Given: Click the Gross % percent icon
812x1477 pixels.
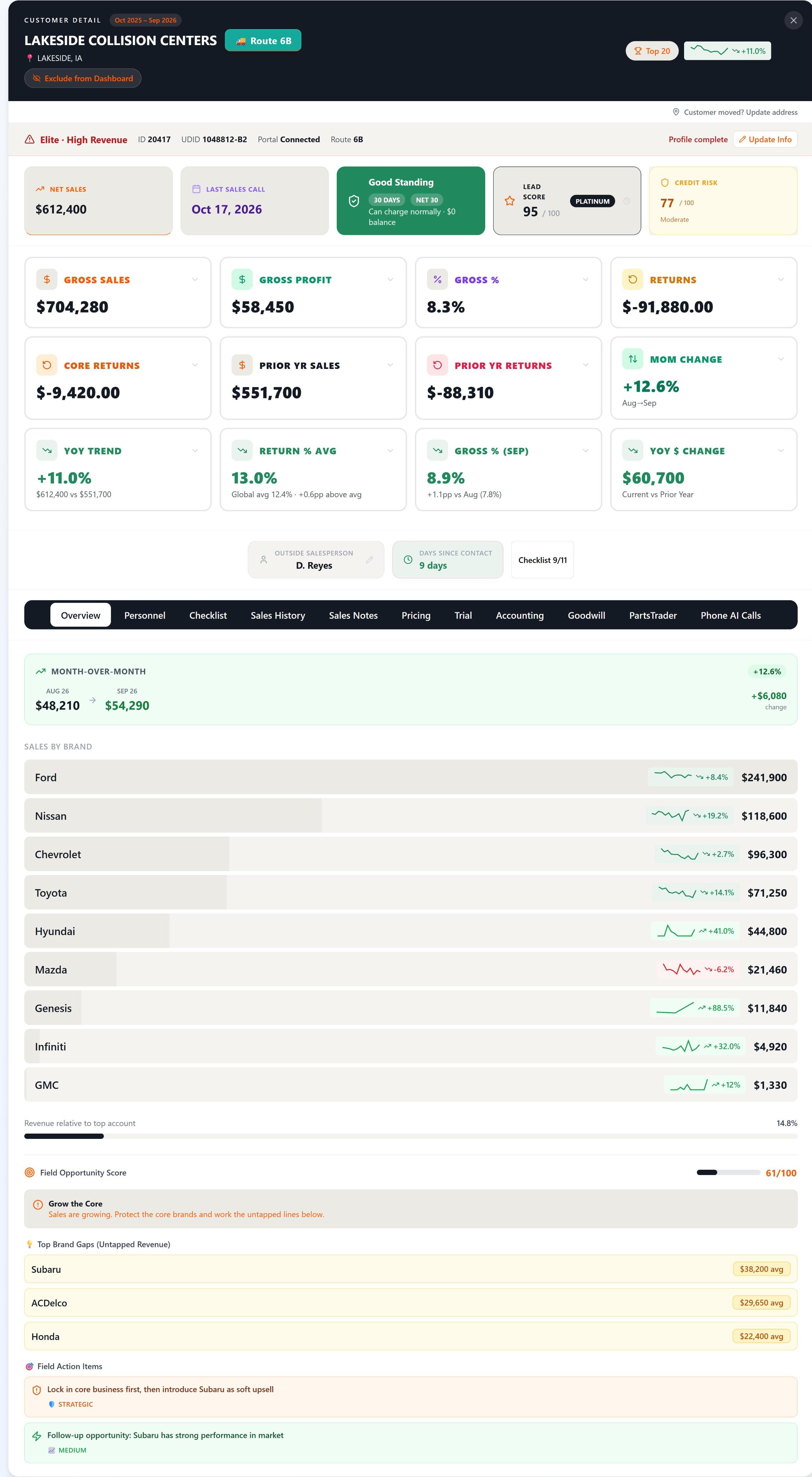Looking at the screenshot, I should 437,279.
